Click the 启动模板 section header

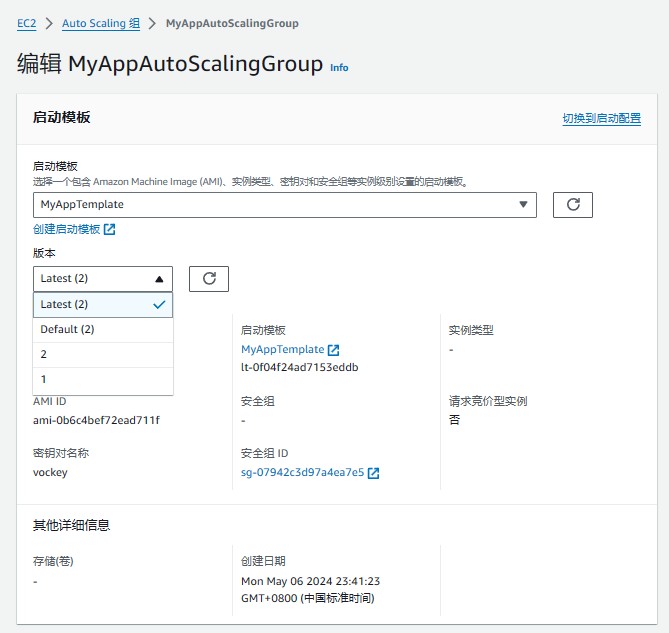62,117
